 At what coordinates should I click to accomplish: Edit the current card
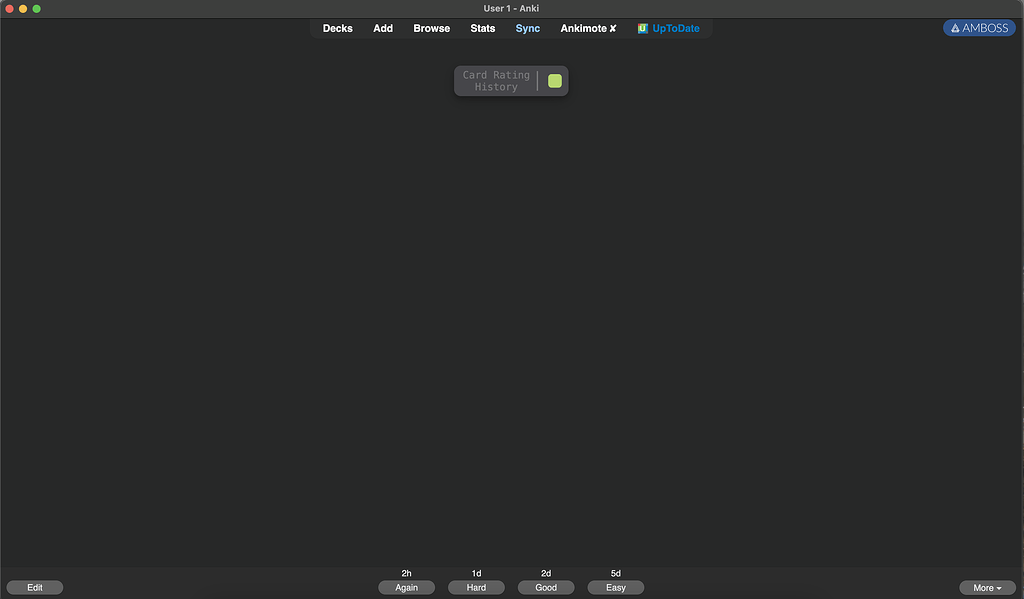35,587
